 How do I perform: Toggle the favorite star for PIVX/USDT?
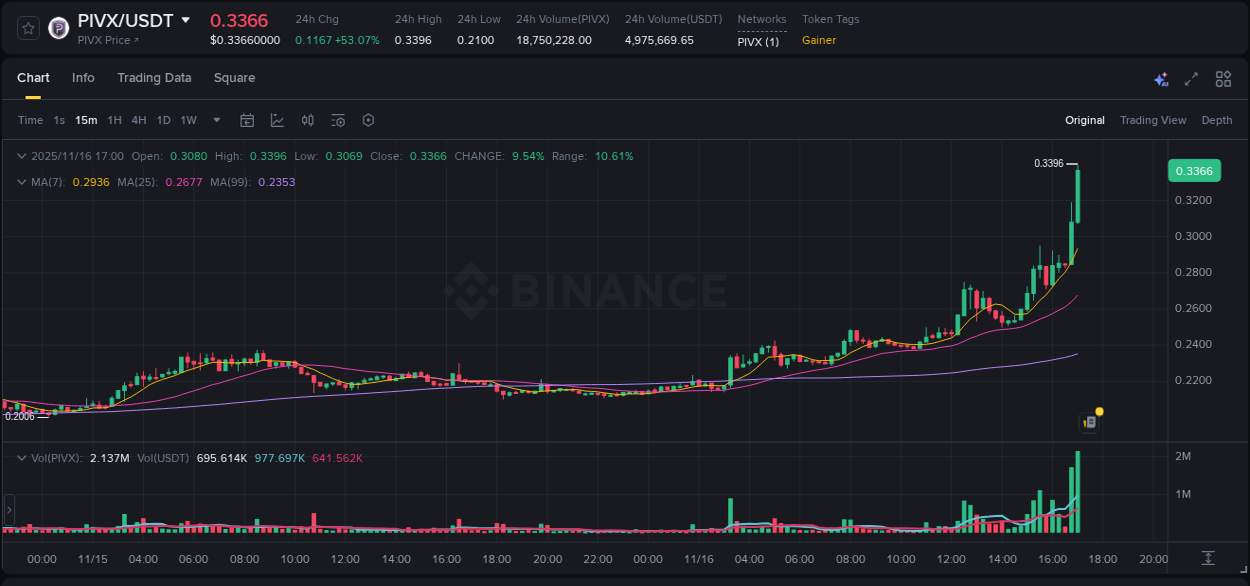coord(27,27)
